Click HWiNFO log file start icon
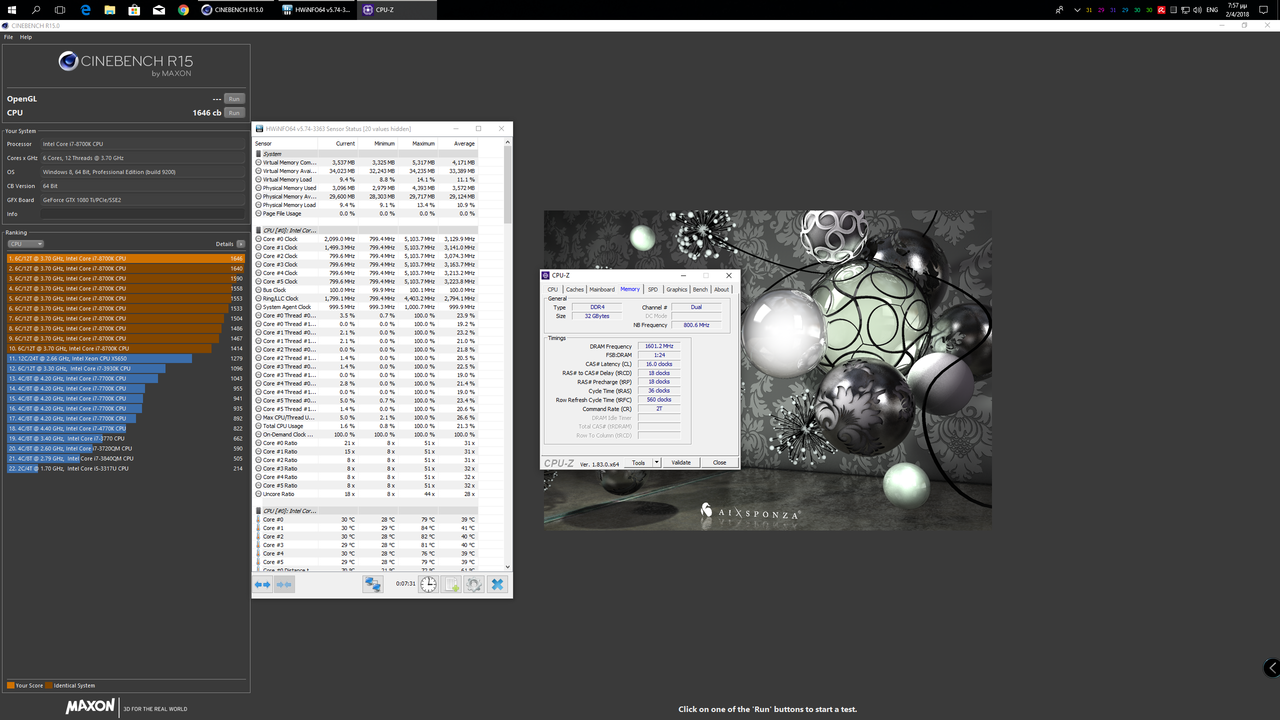The height and width of the screenshot is (720, 1280). click(451, 584)
